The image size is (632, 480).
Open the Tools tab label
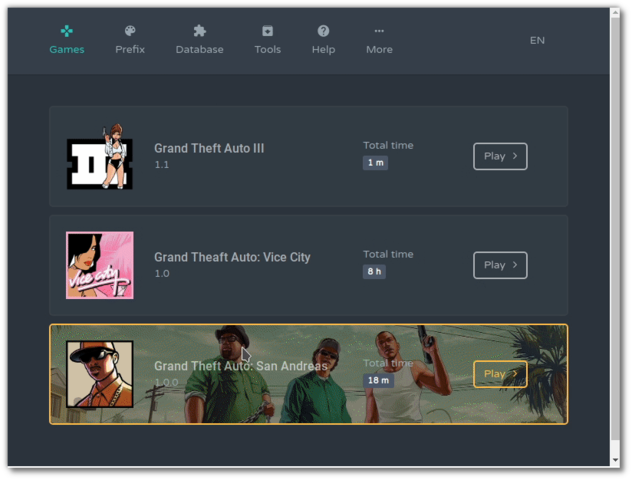pos(268,50)
